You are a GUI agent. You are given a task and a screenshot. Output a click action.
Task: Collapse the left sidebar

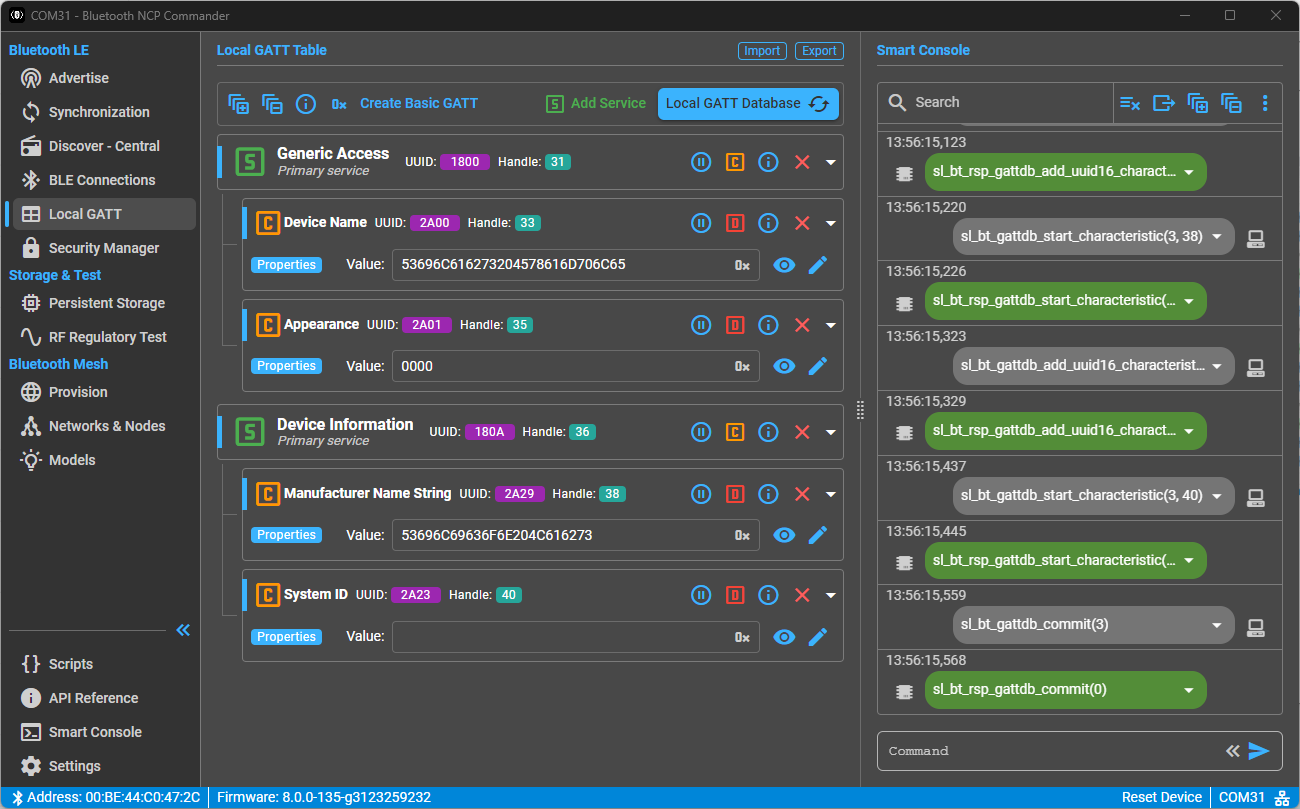183,630
